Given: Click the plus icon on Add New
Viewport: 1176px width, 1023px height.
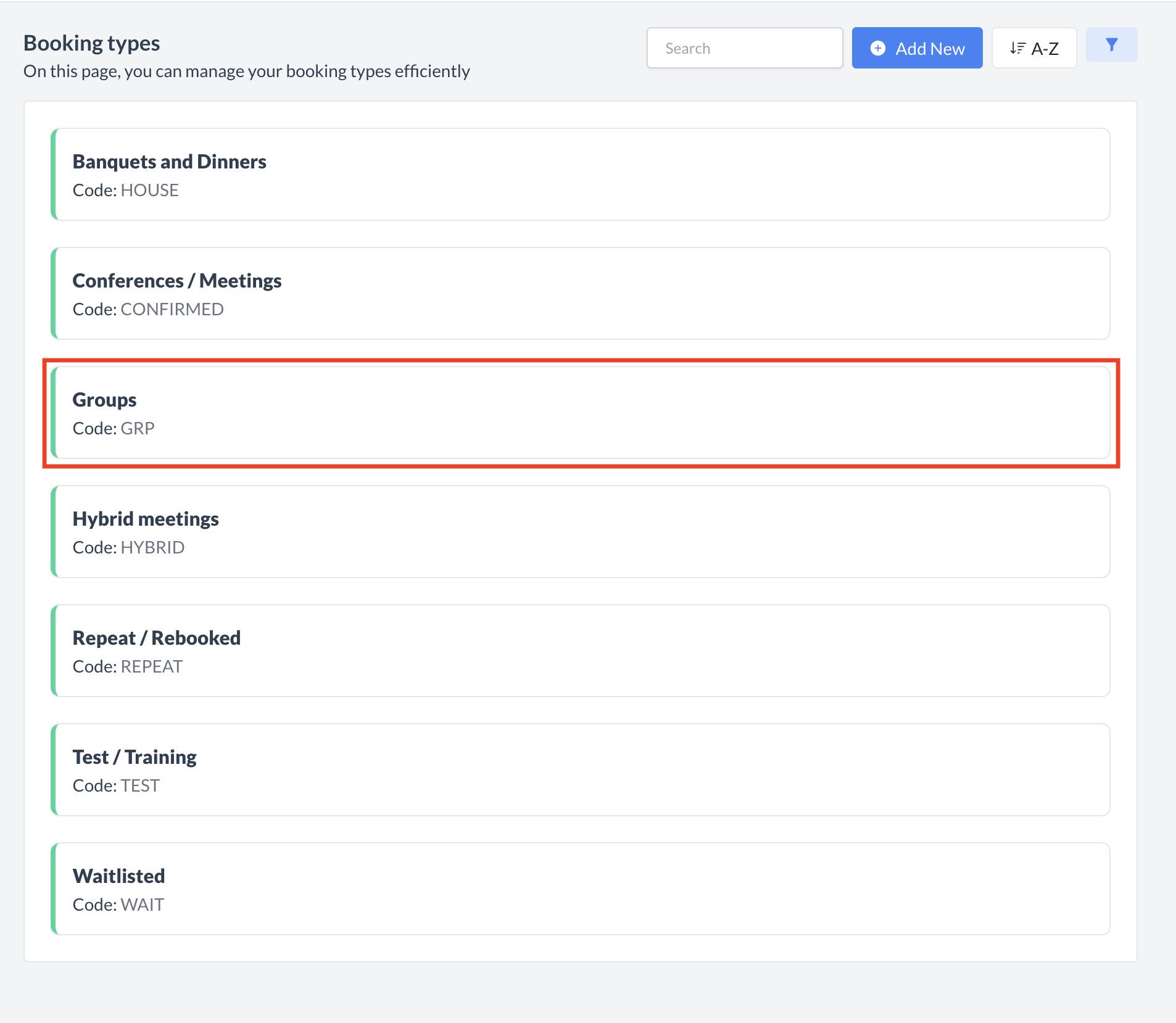Looking at the screenshot, I should pyautogui.click(x=879, y=48).
